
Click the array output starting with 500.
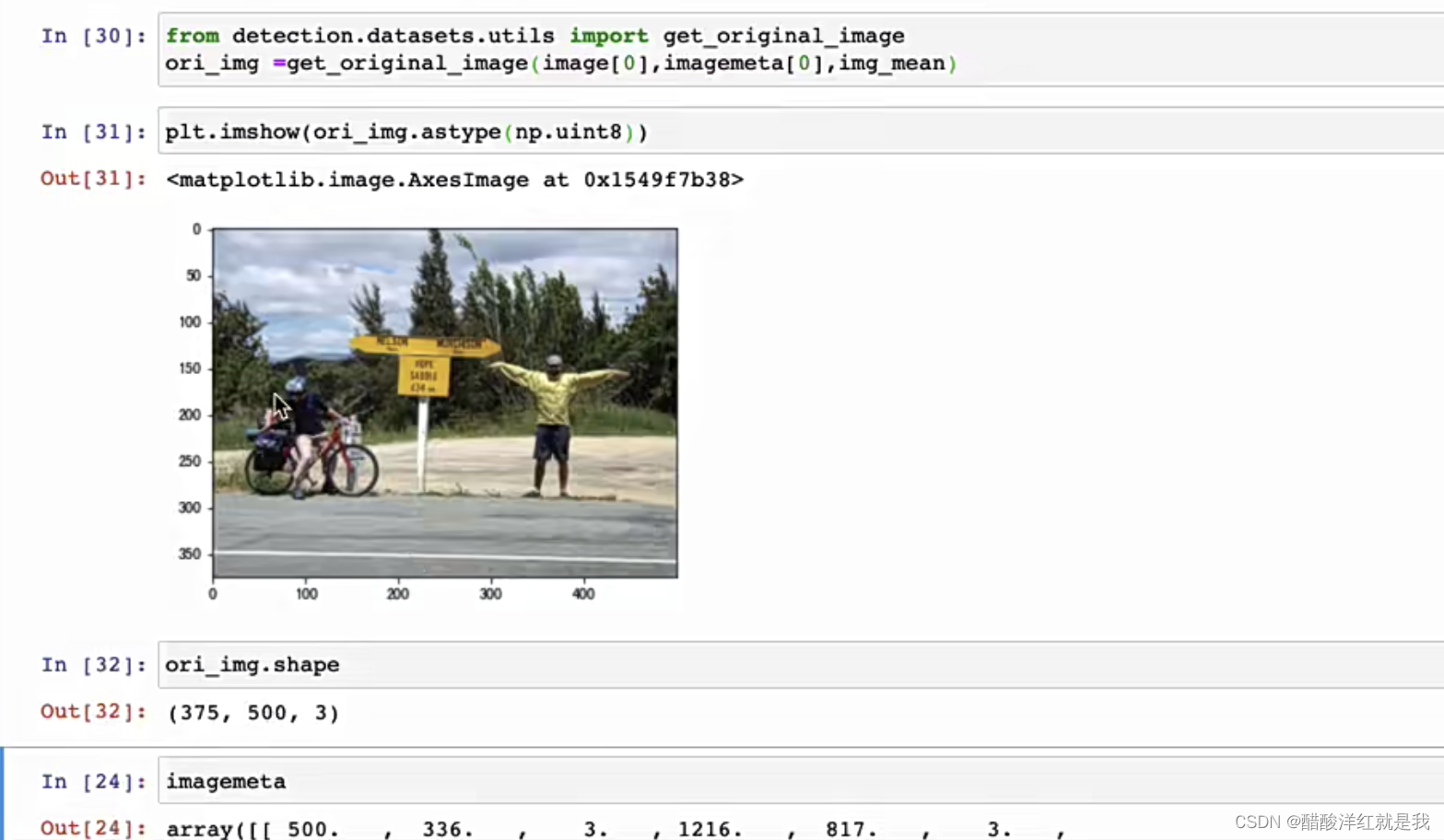(616, 829)
